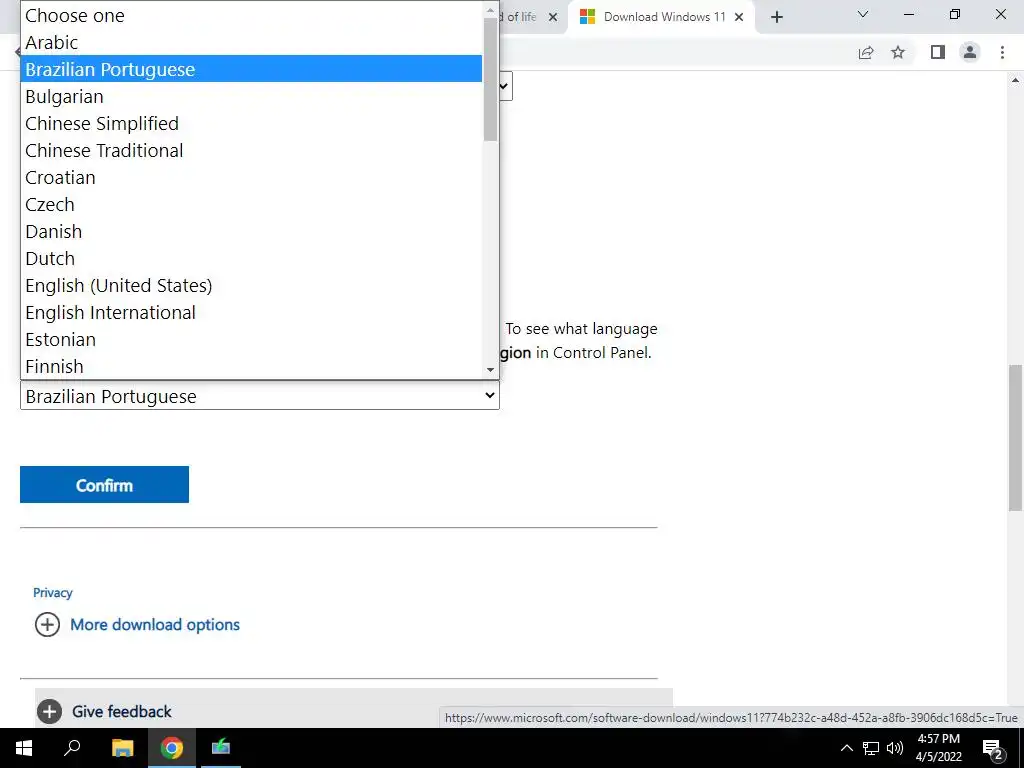Click the language list scrollbar up arrow
Image resolution: width=1024 pixels, height=768 pixels.
490,10
